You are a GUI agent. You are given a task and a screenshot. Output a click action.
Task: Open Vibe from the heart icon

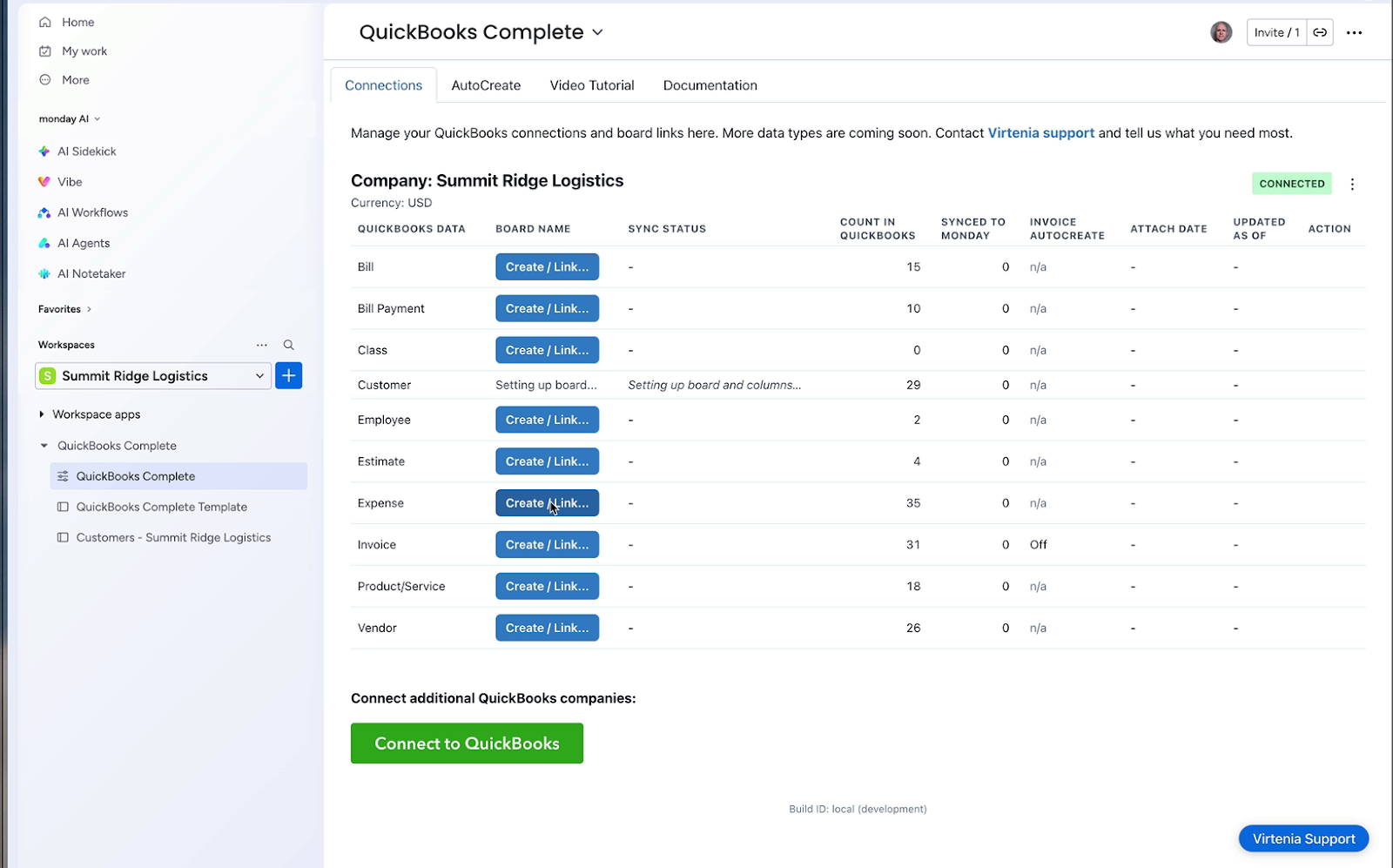coord(44,182)
